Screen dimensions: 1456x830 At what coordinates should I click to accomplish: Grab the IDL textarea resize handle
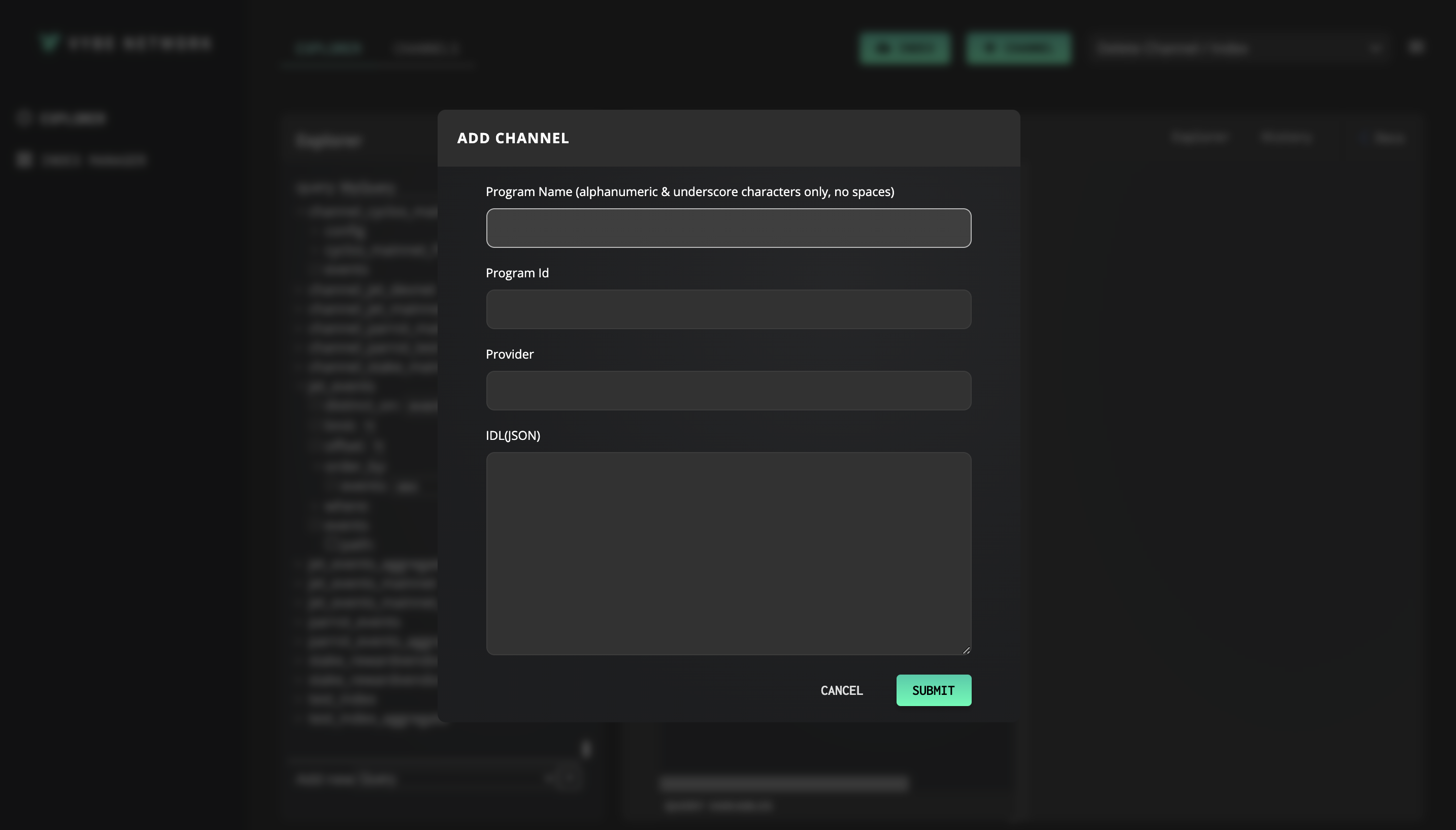966,650
